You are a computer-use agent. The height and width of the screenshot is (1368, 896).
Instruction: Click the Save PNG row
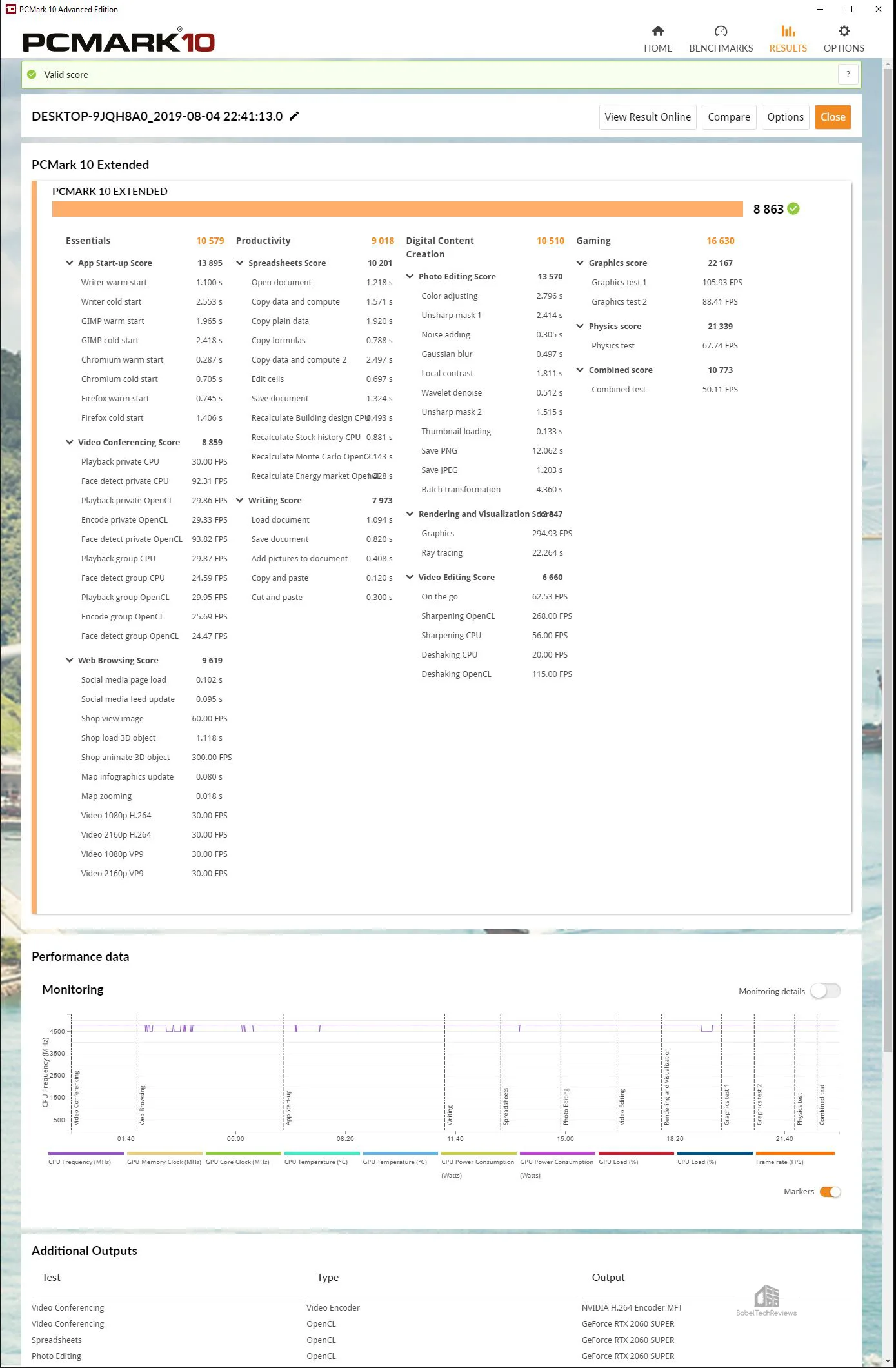coord(492,450)
